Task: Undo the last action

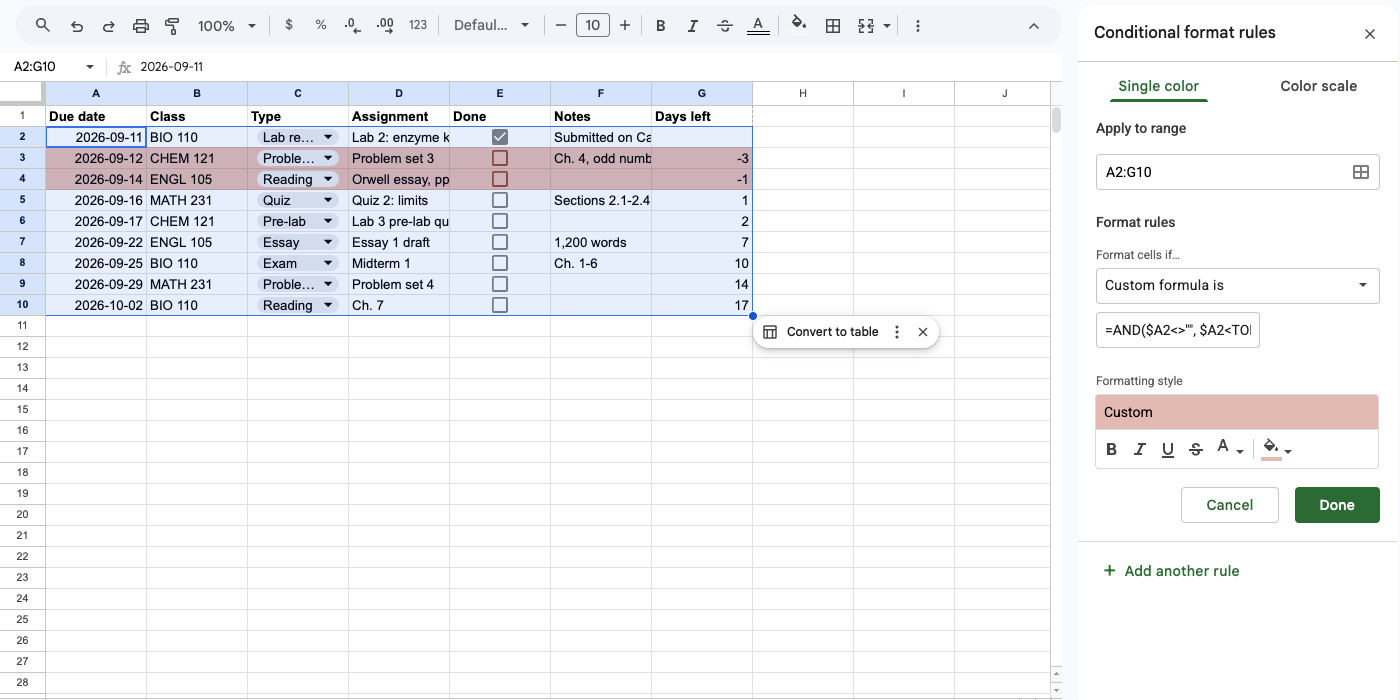Action: [x=77, y=25]
